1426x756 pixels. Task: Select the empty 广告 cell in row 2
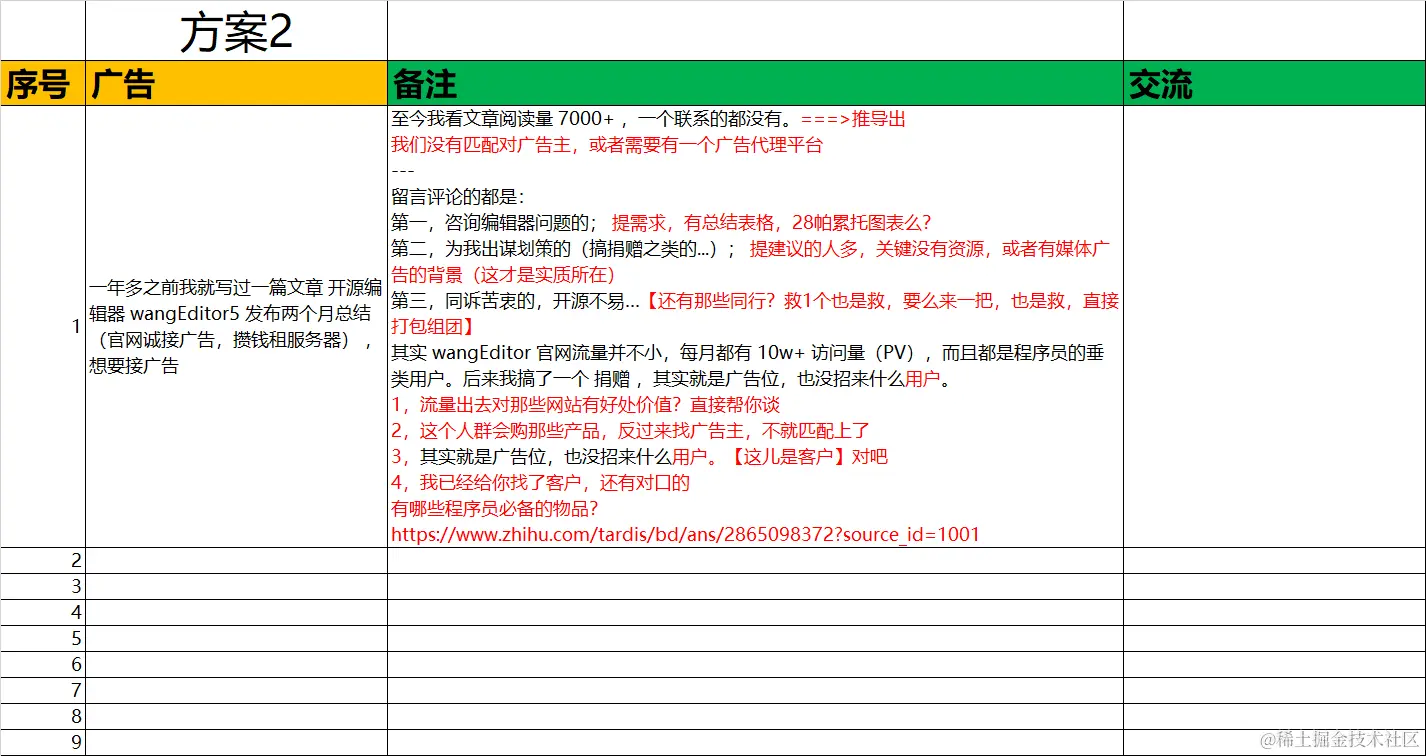click(x=235, y=561)
